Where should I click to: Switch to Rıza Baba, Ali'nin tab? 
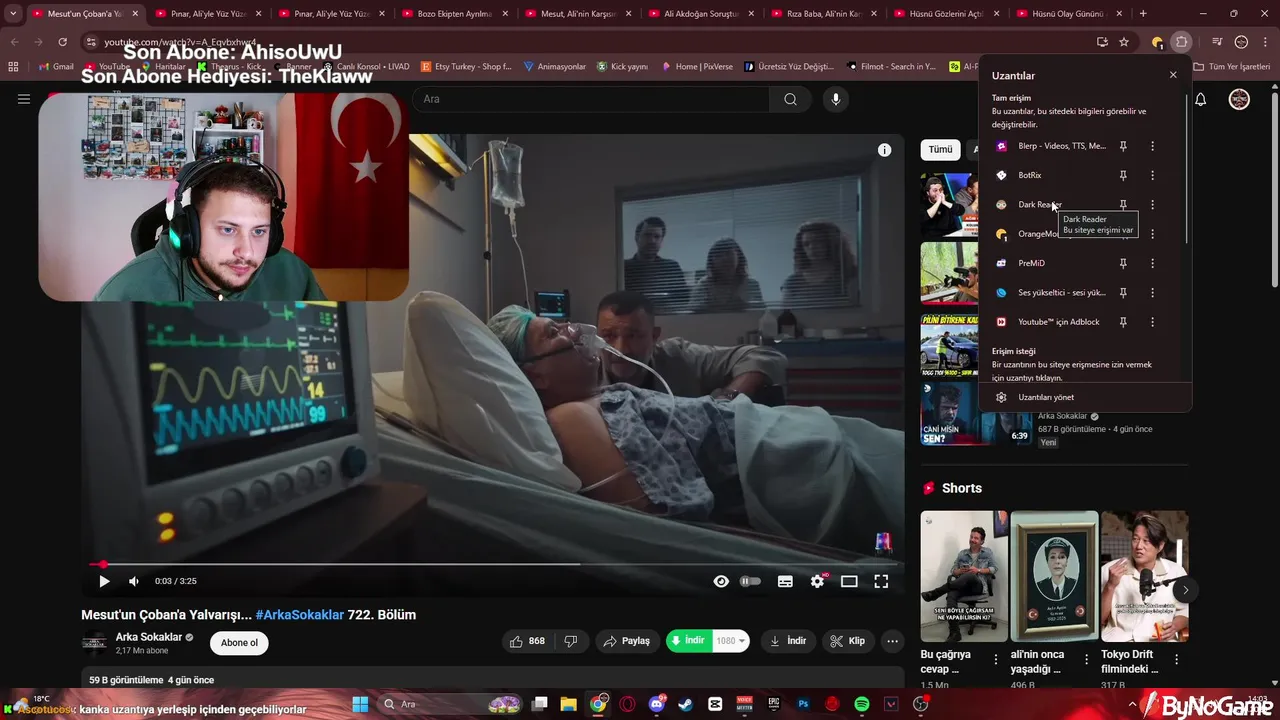[824, 14]
